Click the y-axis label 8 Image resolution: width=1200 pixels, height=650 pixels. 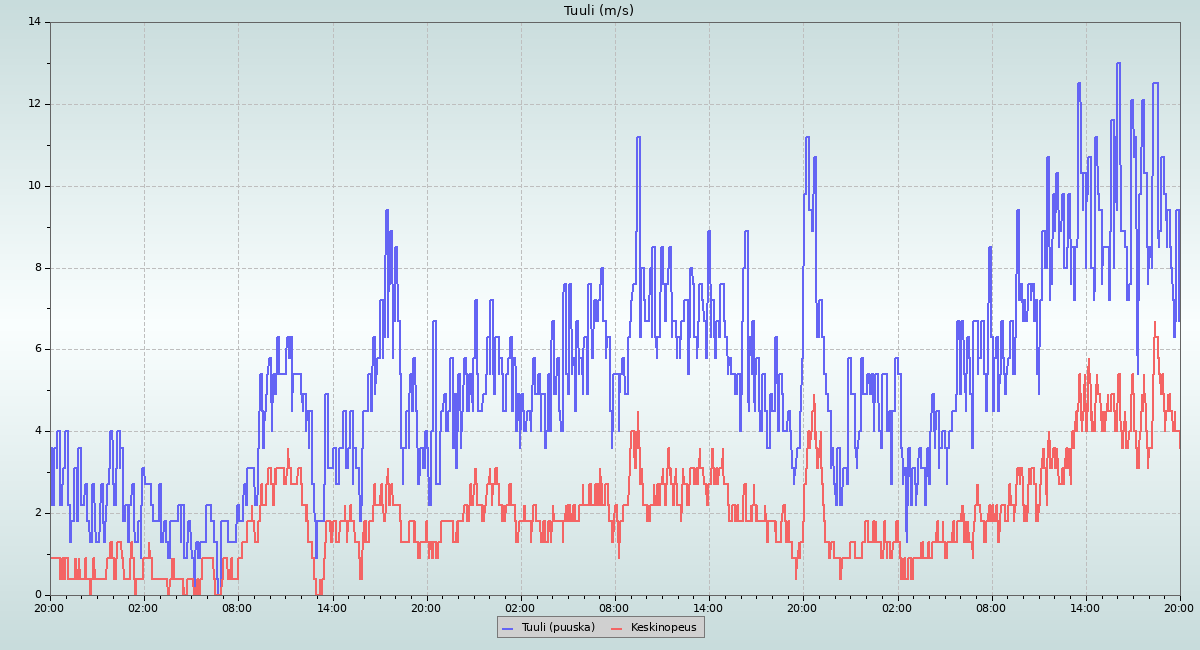click(x=37, y=268)
